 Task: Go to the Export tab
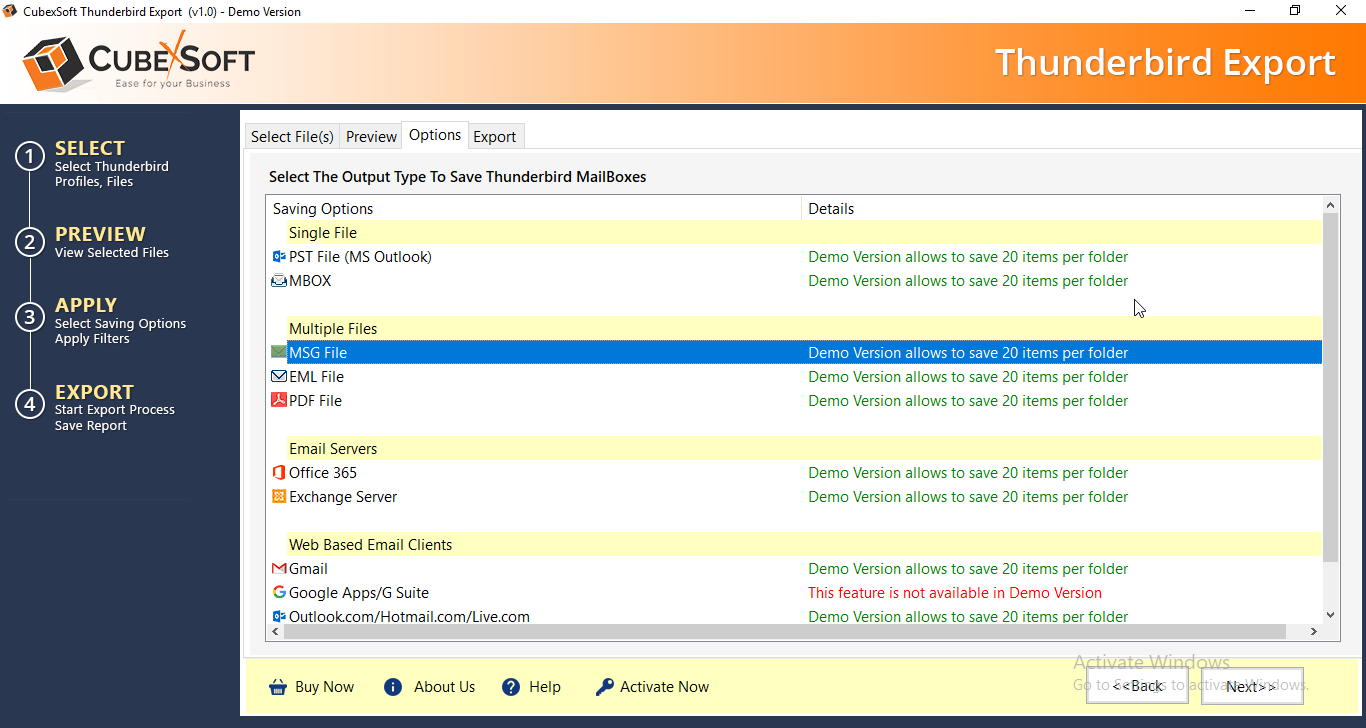coord(495,137)
